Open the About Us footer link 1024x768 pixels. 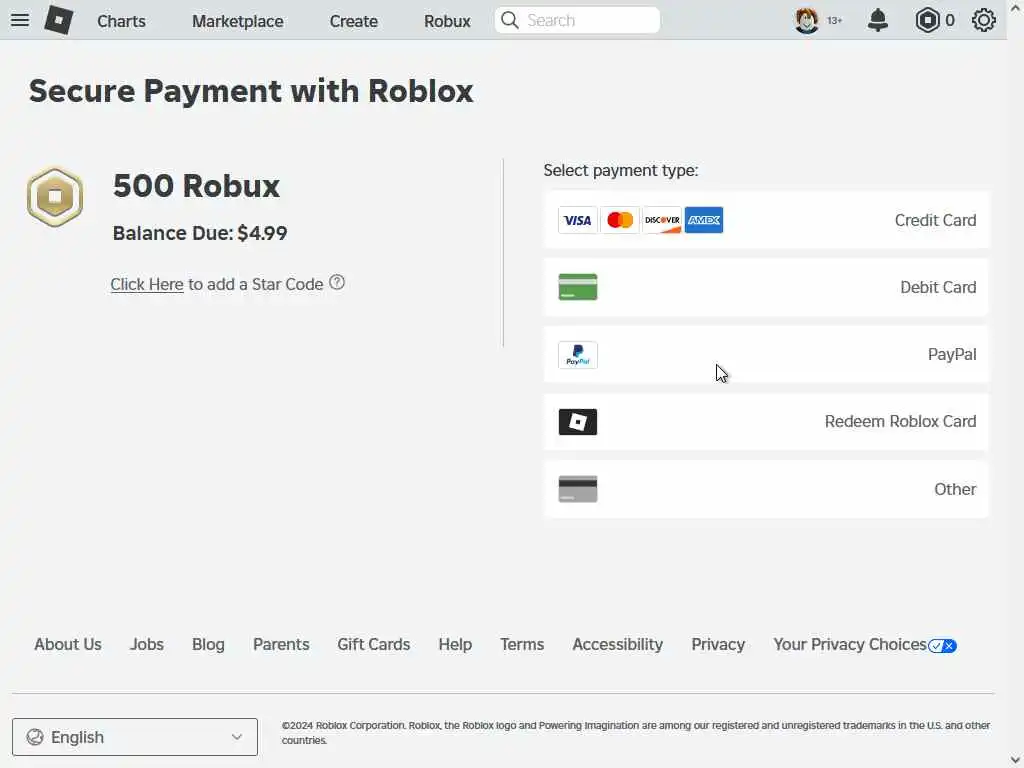(x=68, y=645)
